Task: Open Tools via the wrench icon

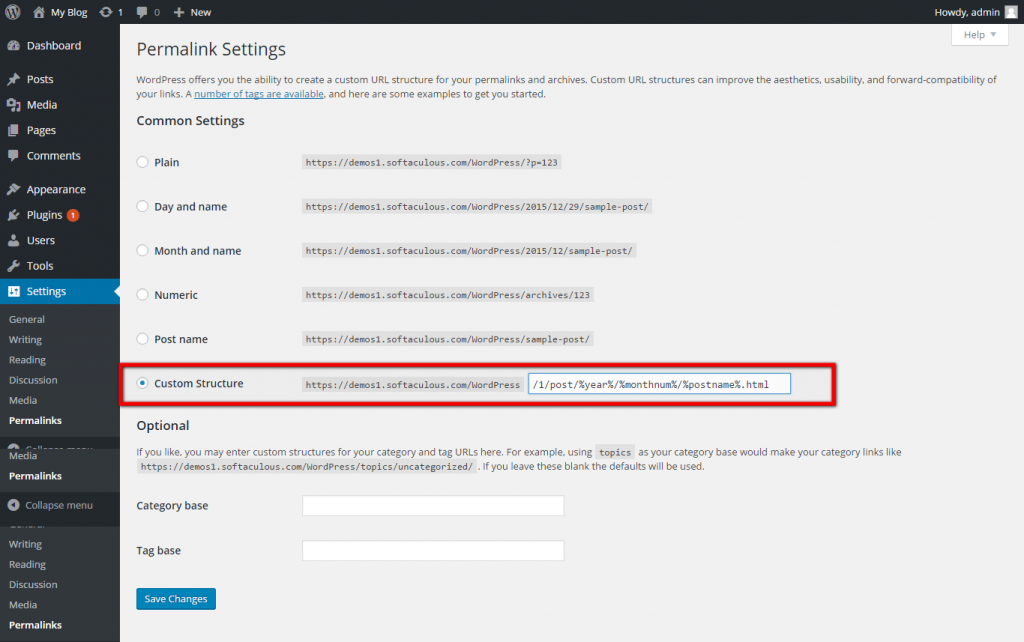Action: (x=13, y=266)
